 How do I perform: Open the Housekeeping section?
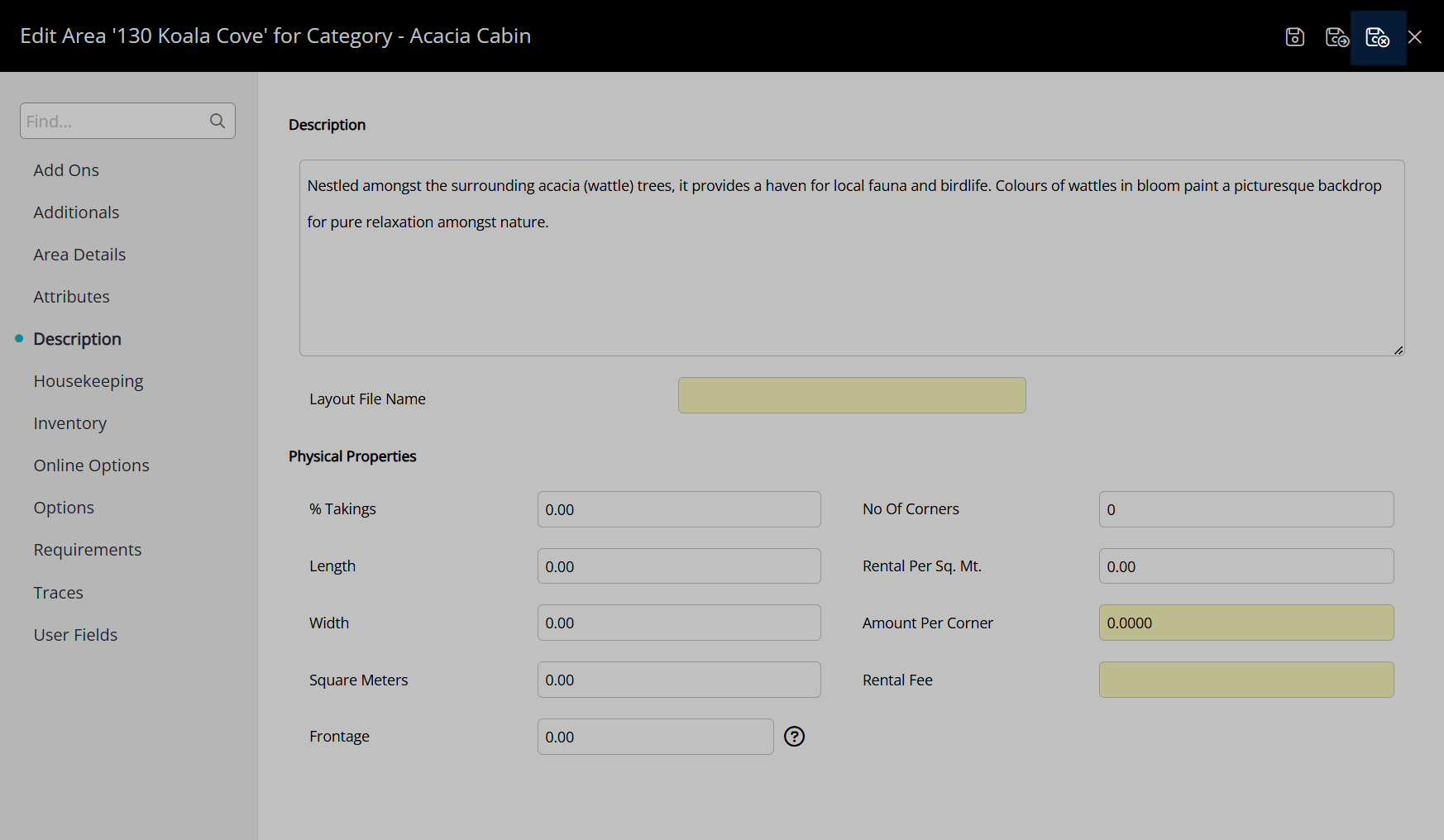click(88, 381)
